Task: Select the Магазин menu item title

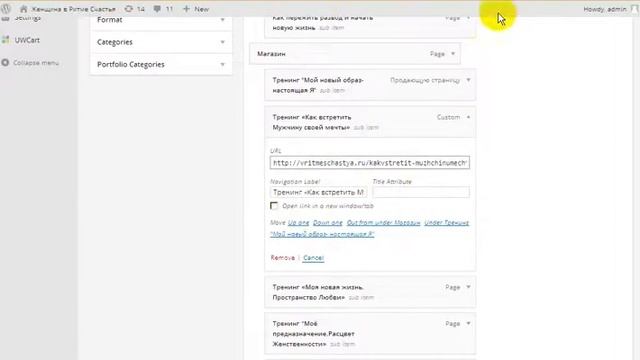Action: [271, 54]
